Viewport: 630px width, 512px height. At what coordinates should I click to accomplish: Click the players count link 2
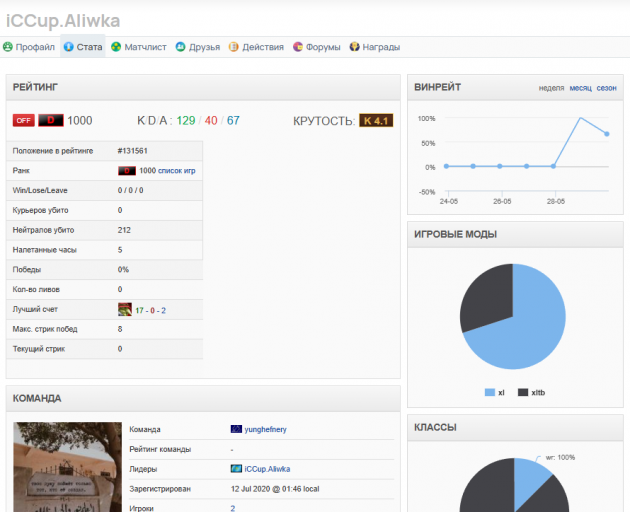pos(233,508)
